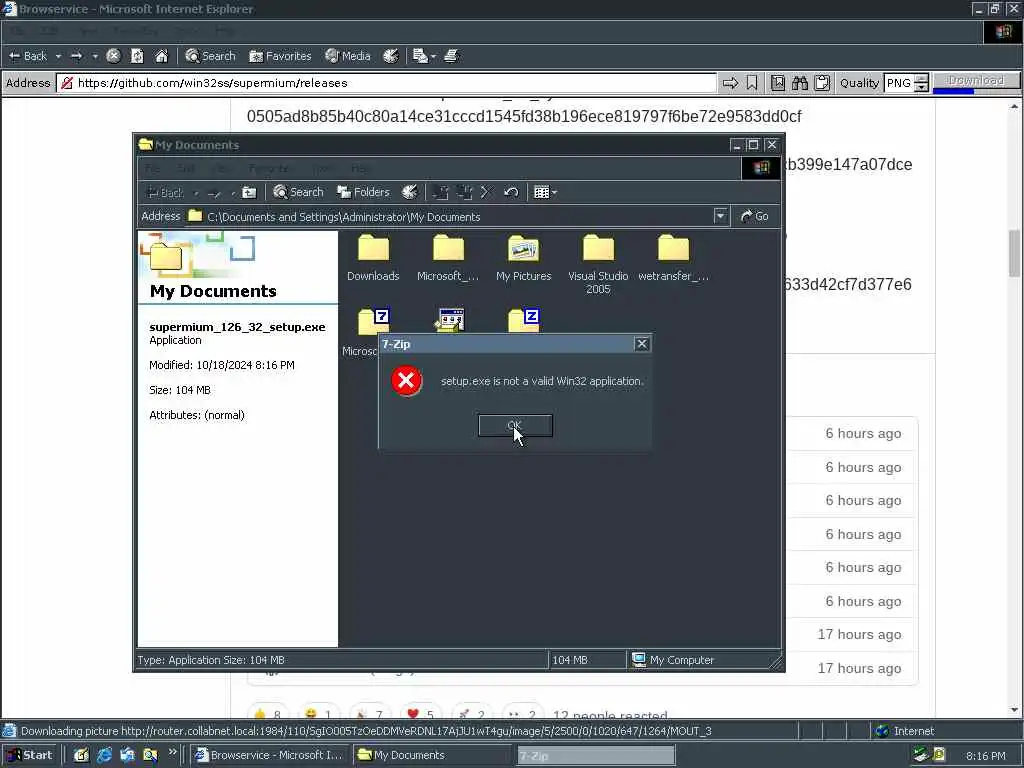Select the setup installer application icon
The width and height of the screenshot is (1024, 768).
pos(450,320)
